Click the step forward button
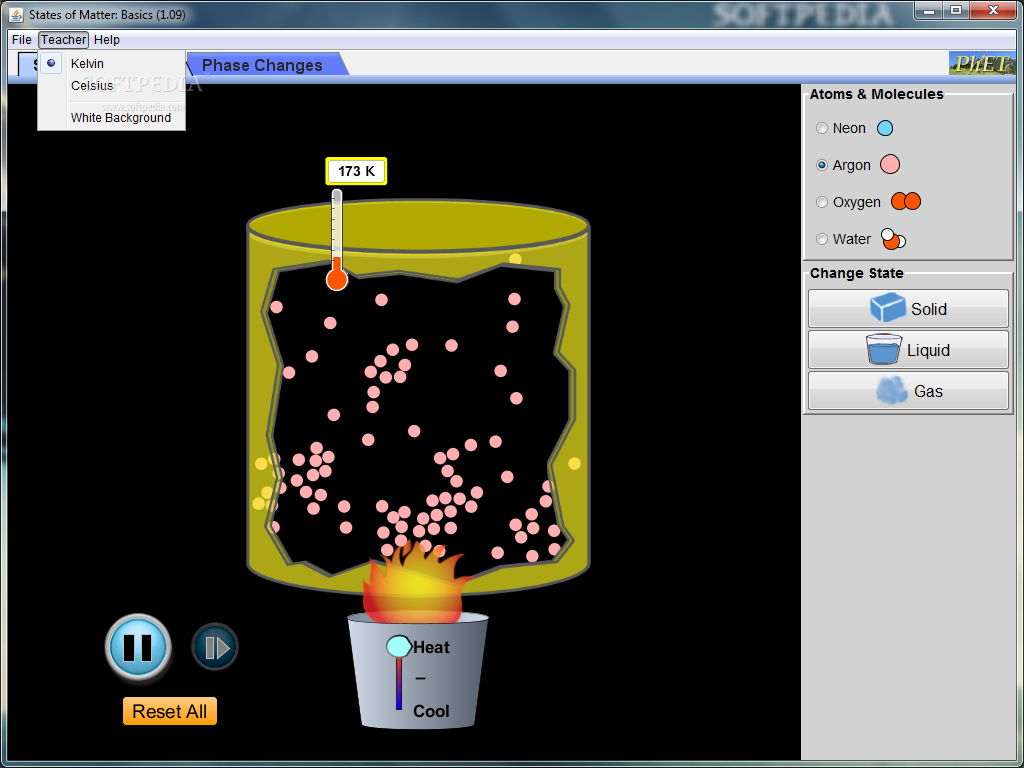Image resolution: width=1024 pixels, height=768 pixels. (x=216, y=647)
